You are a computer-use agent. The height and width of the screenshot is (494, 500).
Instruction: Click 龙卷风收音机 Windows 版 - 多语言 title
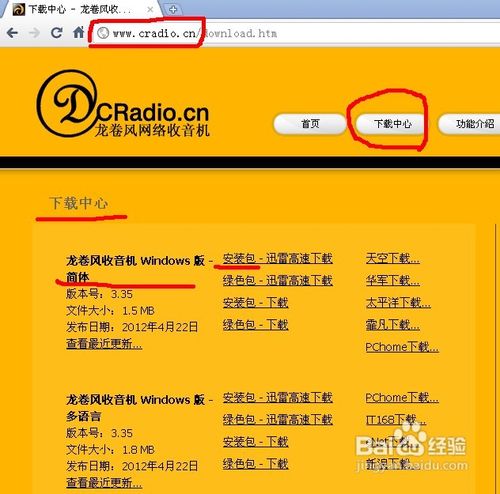[139, 408]
